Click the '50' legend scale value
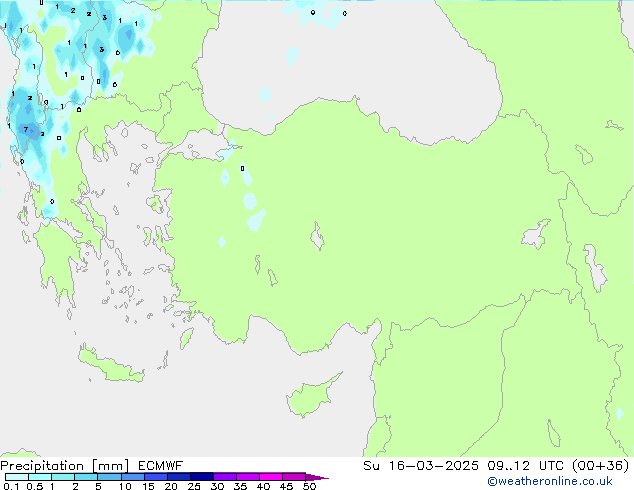This screenshot has height=490, width=634. [309, 486]
